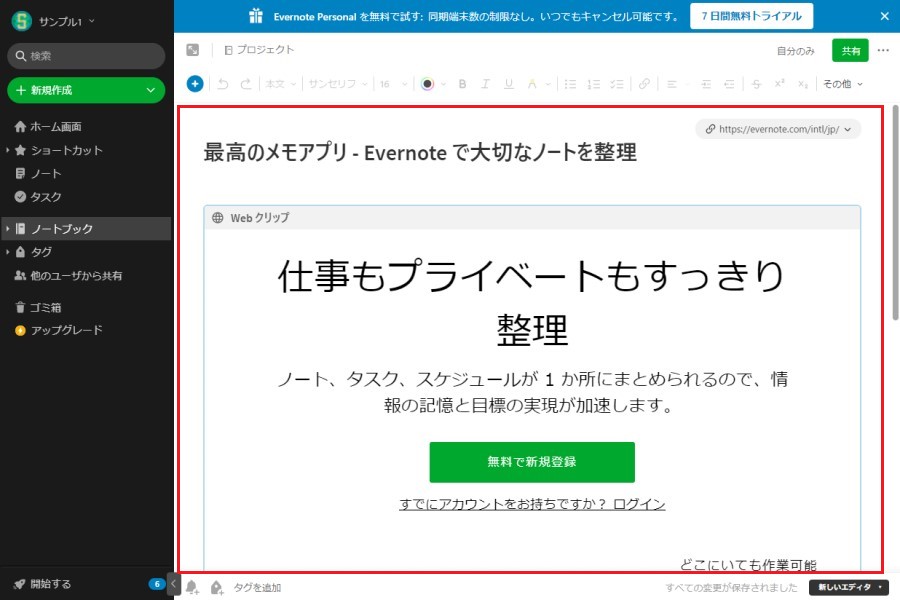Click the サンプル1 account avatar
The width and height of the screenshot is (900, 600).
tap(22, 21)
